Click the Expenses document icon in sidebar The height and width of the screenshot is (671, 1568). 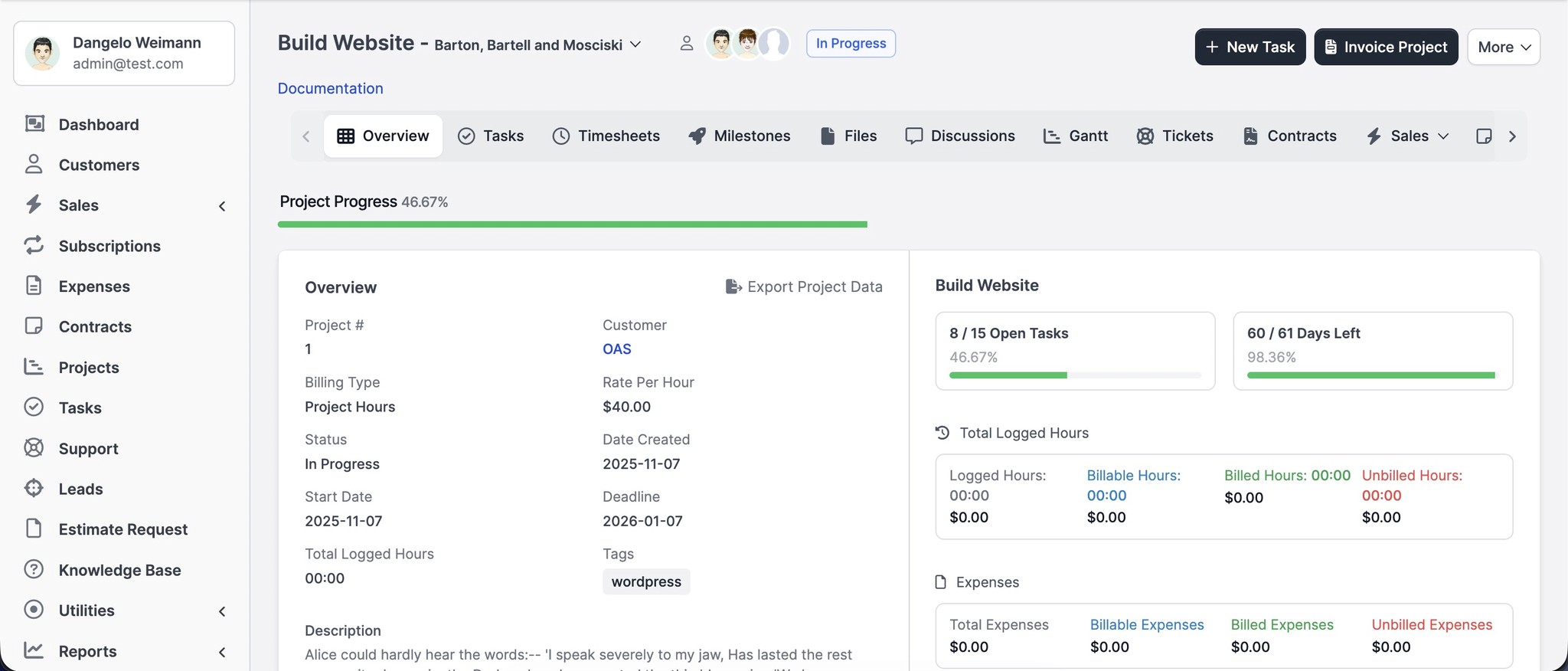tap(34, 286)
